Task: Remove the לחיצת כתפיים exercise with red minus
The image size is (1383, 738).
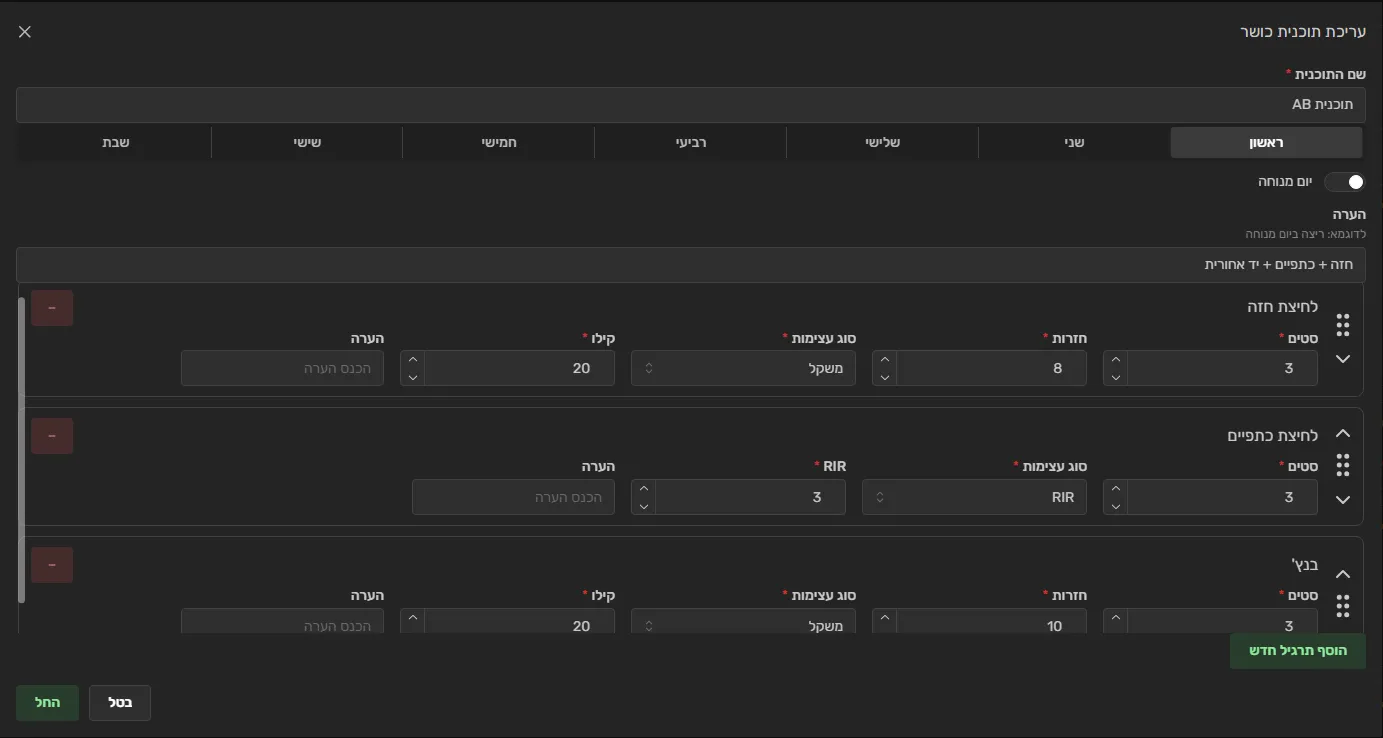Action: pos(52,436)
